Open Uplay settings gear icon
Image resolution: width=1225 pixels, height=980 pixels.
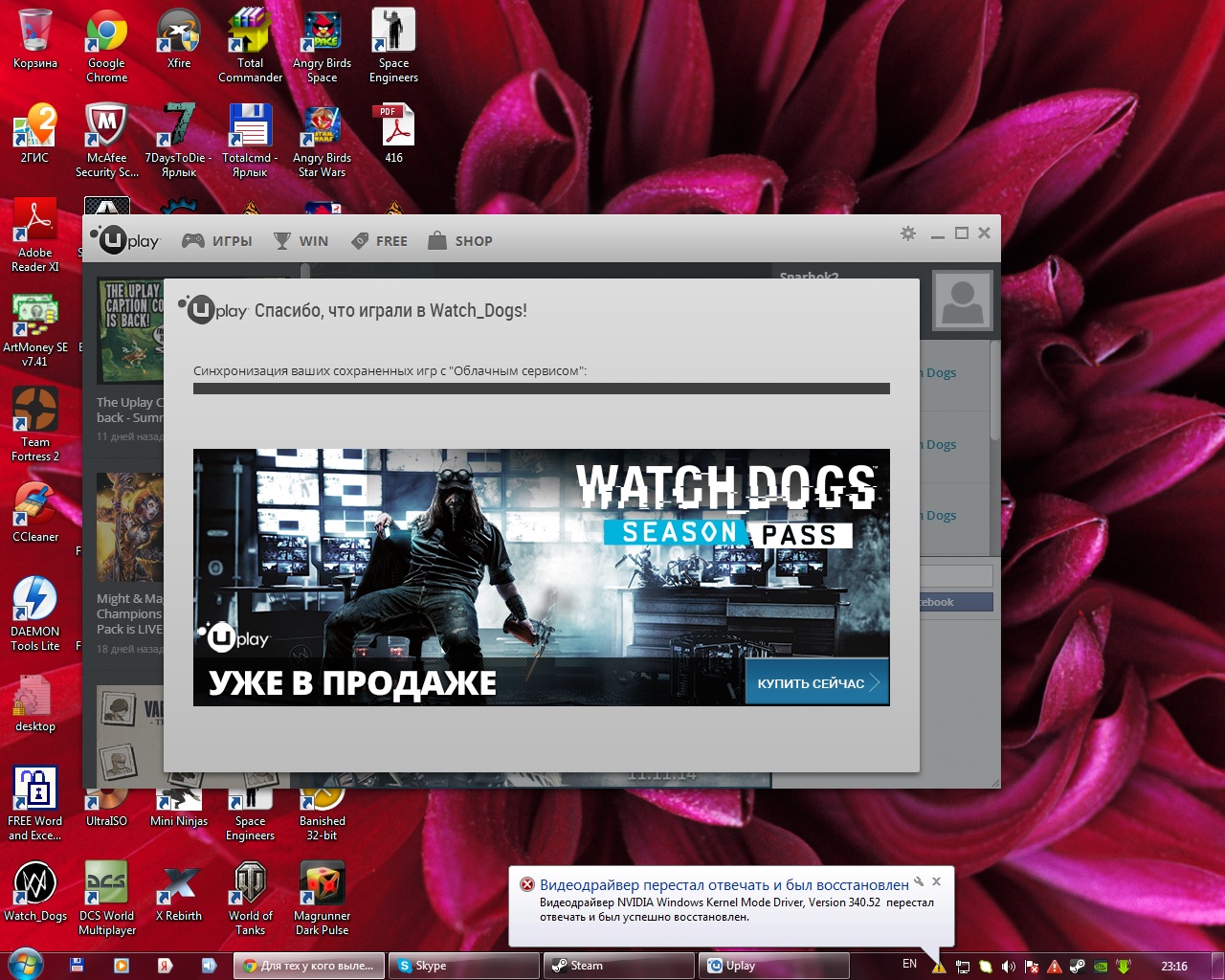click(x=908, y=234)
